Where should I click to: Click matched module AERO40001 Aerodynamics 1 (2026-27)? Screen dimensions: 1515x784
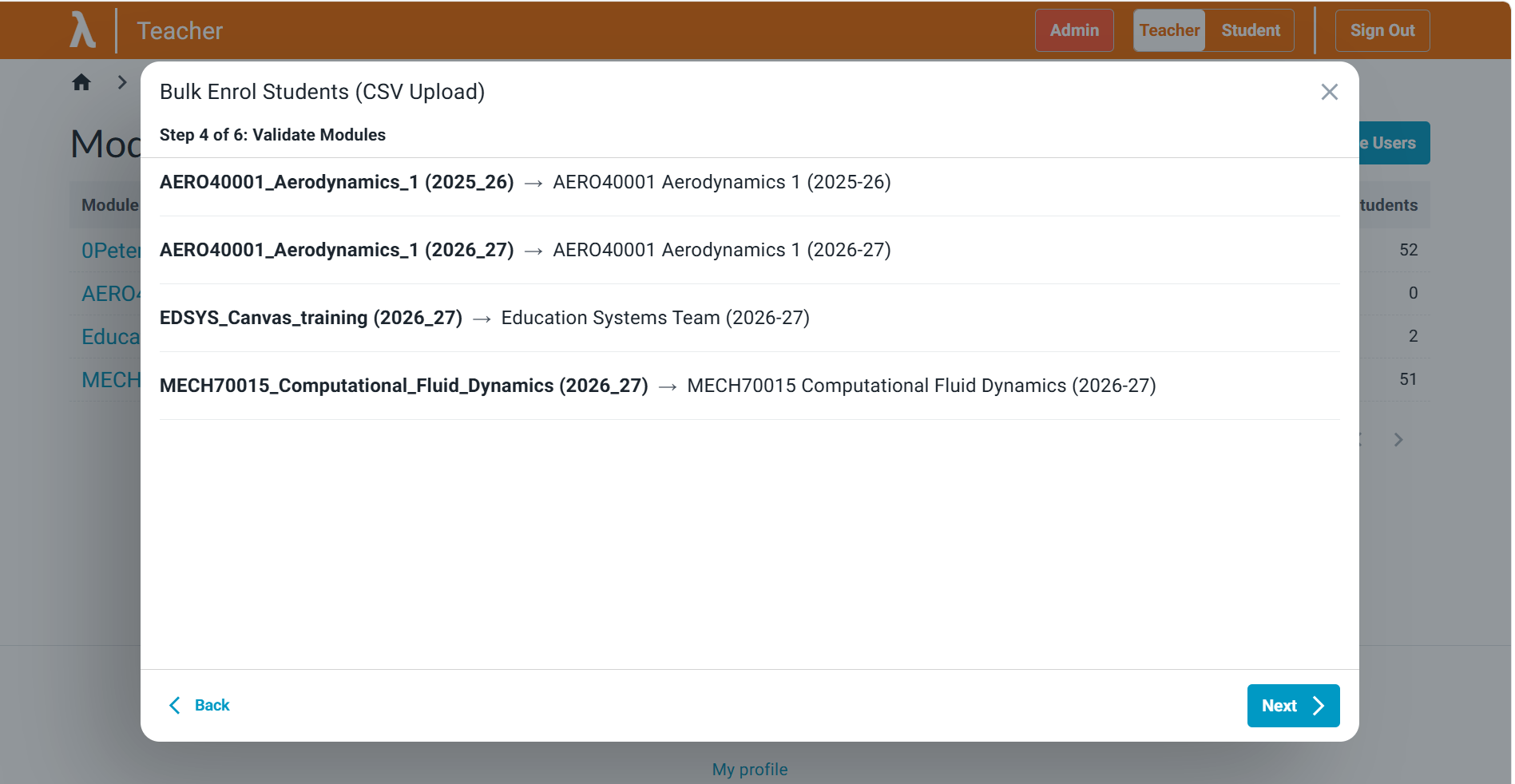pyautogui.click(x=722, y=250)
